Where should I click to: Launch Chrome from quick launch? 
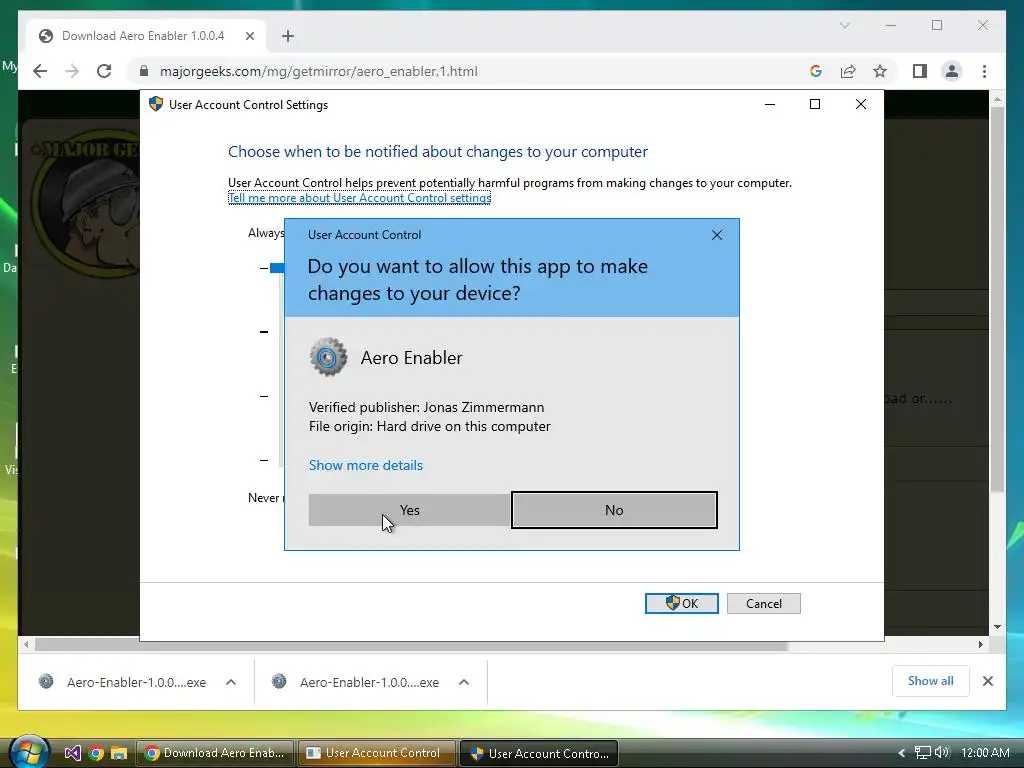pyautogui.click(x=96, y=753)
